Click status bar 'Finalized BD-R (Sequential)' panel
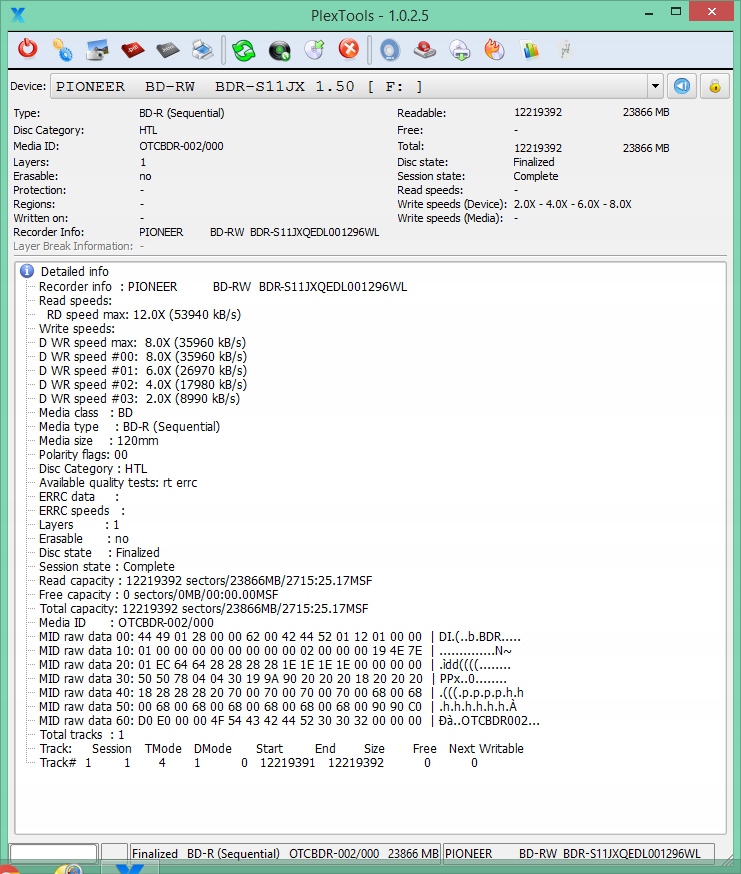 pyautogui.click(x=285, y=853)
